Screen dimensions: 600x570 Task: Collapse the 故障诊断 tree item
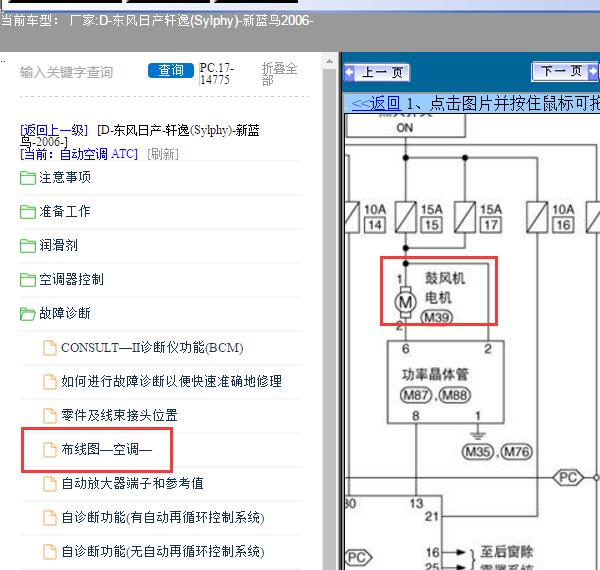click(x=65, y=313)
